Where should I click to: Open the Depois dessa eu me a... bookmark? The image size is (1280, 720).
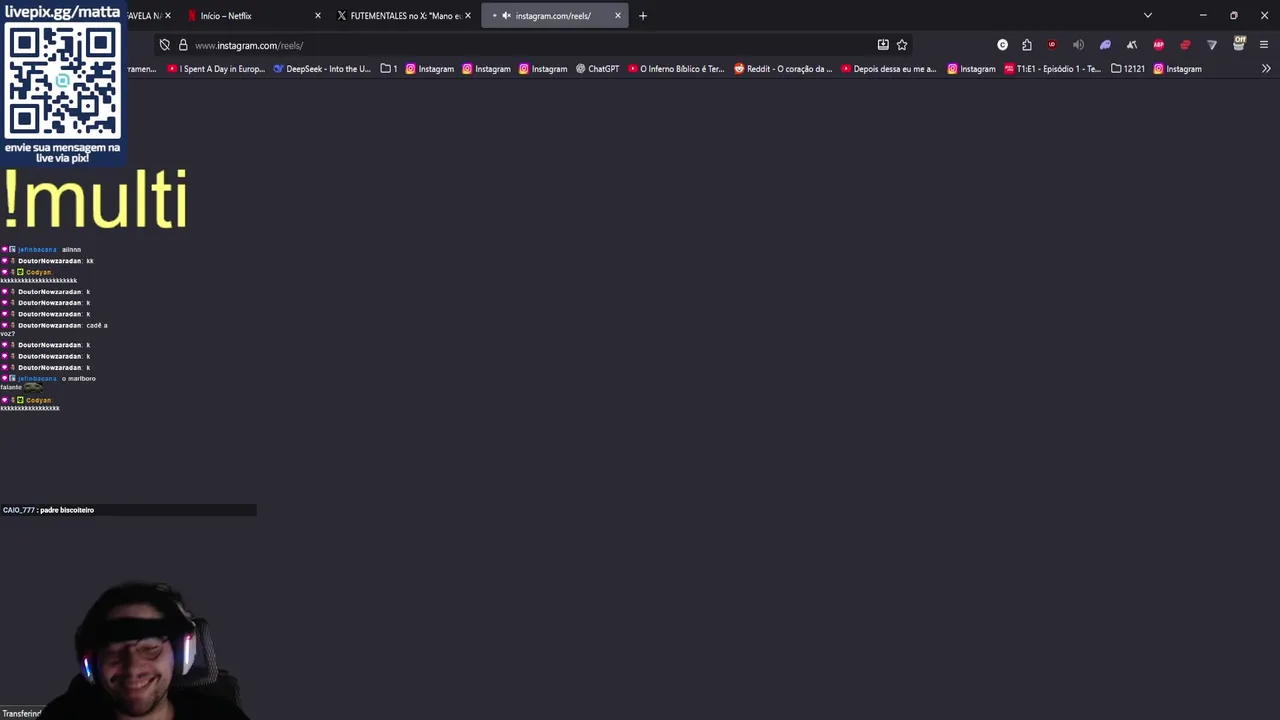tap(889, 69)
